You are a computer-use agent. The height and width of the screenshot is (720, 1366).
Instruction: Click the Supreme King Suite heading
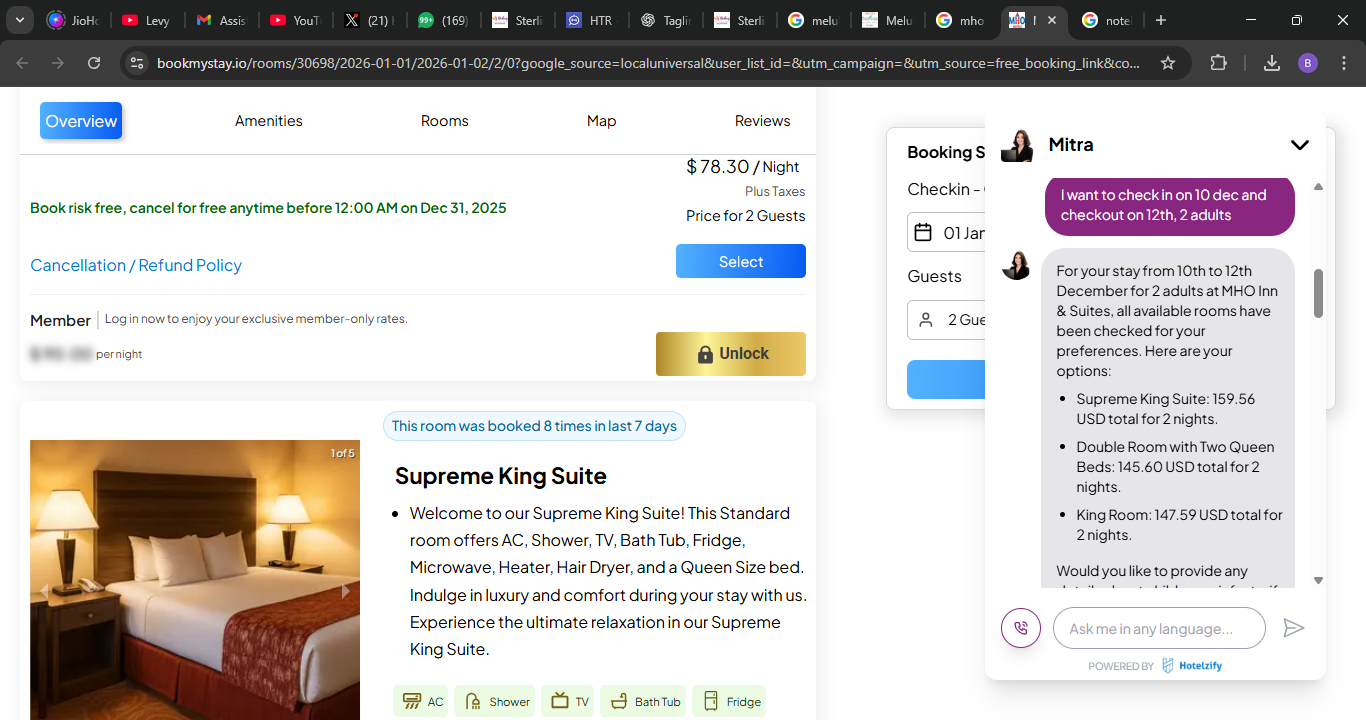[501, 476]
